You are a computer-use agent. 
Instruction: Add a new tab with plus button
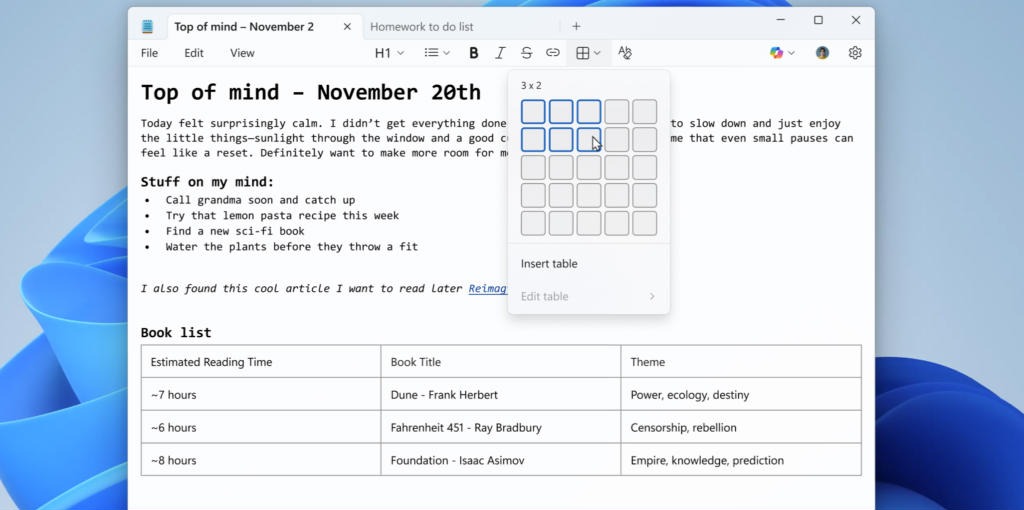tap(576, 27)
